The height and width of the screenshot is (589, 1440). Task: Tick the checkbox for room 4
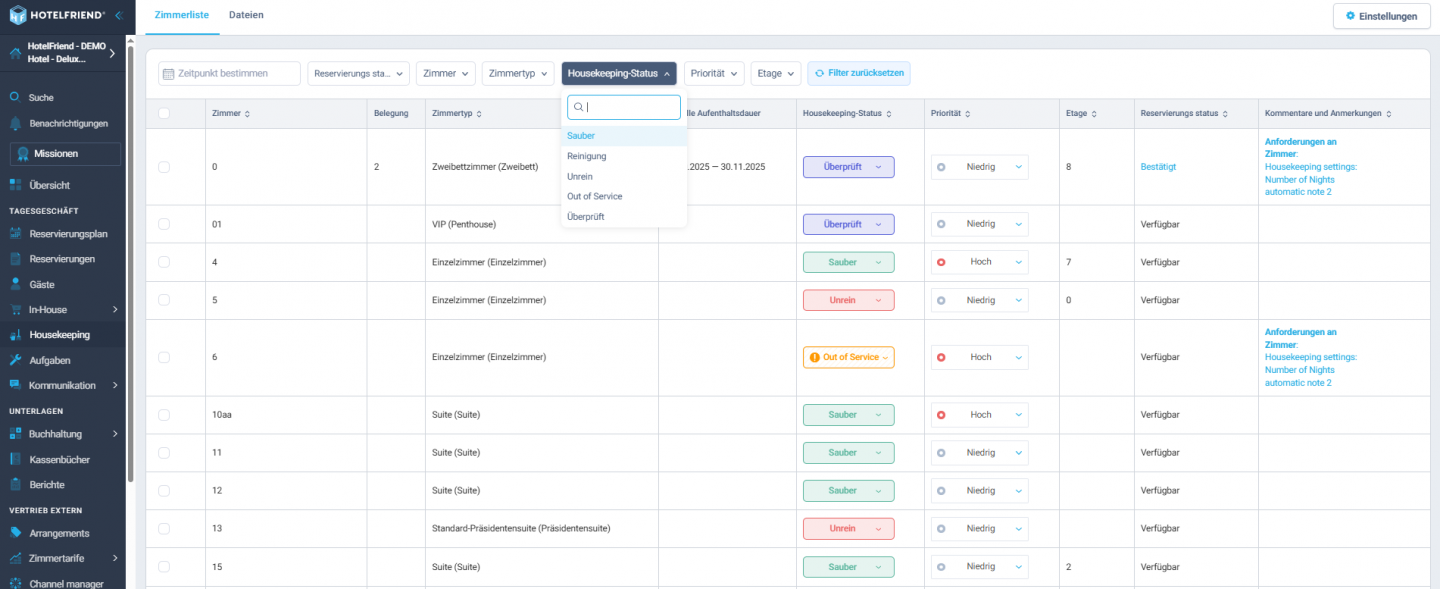pos(164,262)
